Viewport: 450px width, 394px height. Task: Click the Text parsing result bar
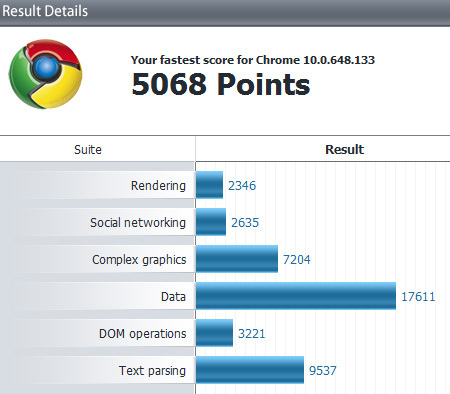[x=250, y=370]
